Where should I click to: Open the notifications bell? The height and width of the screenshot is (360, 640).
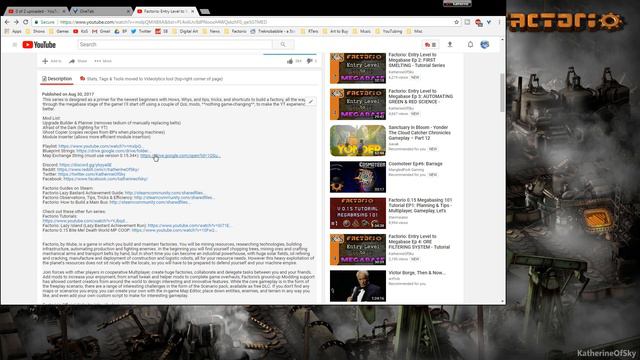click(470, 44)
